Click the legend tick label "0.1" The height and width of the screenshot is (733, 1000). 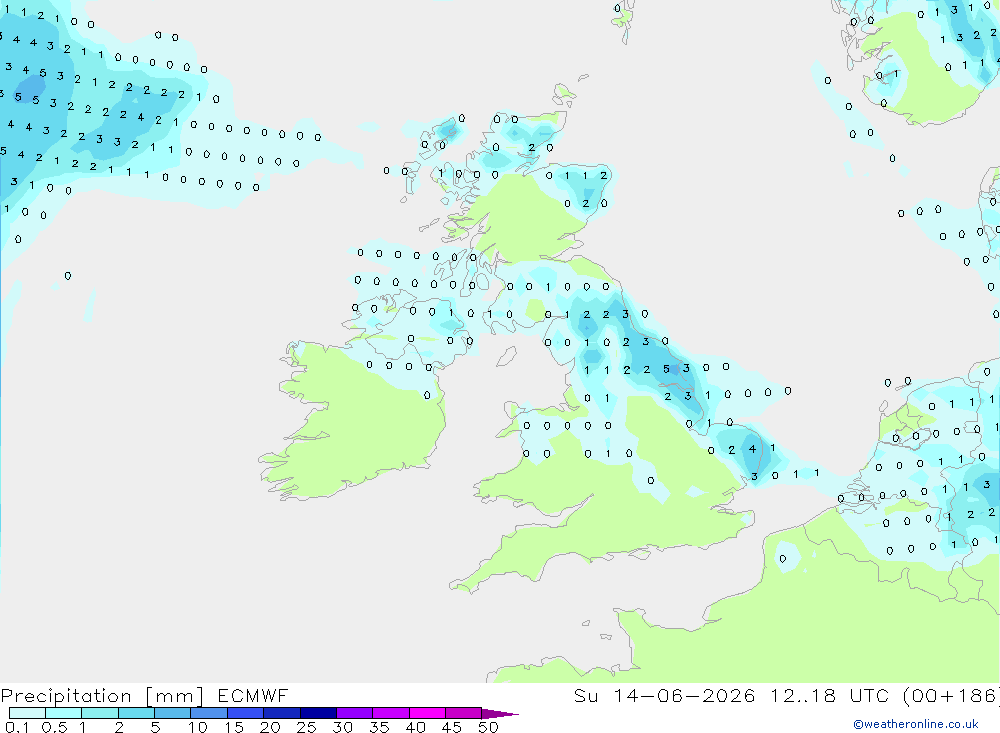17,727
